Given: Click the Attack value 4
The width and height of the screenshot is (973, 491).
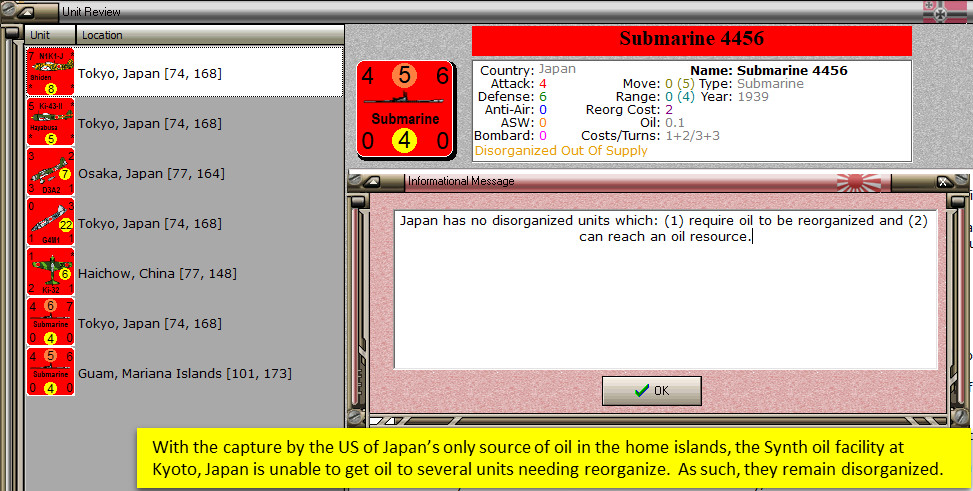Looking at the screenshot, I should coord(543,84).
